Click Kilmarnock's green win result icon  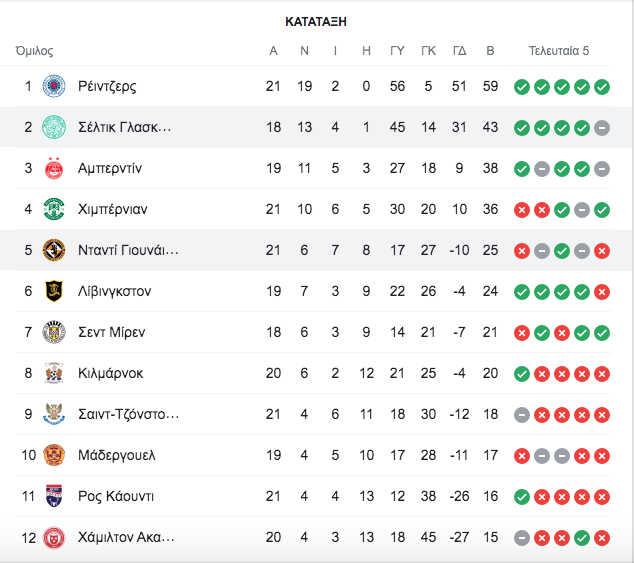pos(522,374)
